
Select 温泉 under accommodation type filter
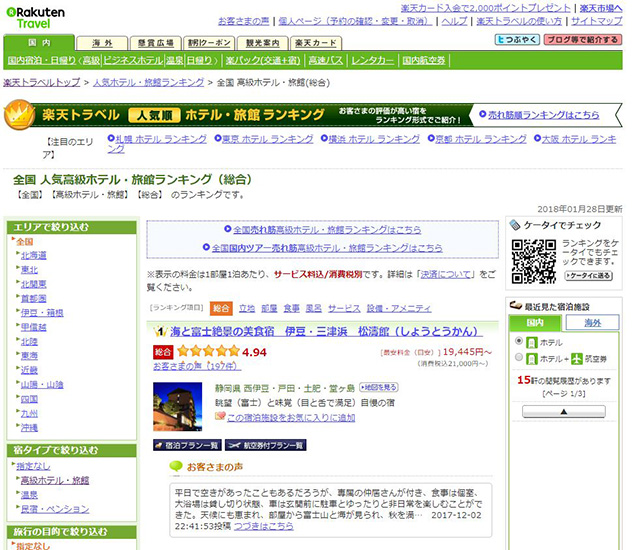click(32, 494)
